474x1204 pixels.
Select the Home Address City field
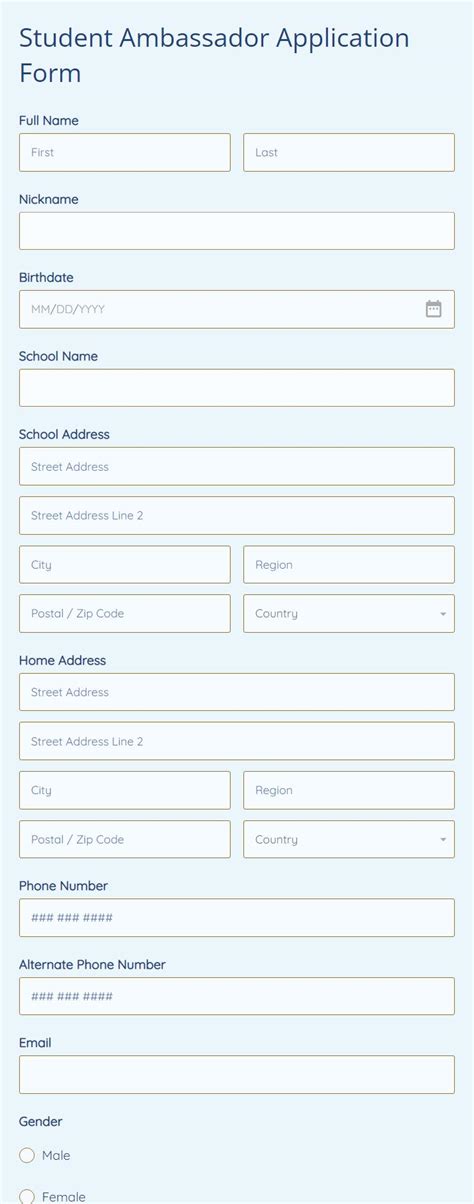125,790
